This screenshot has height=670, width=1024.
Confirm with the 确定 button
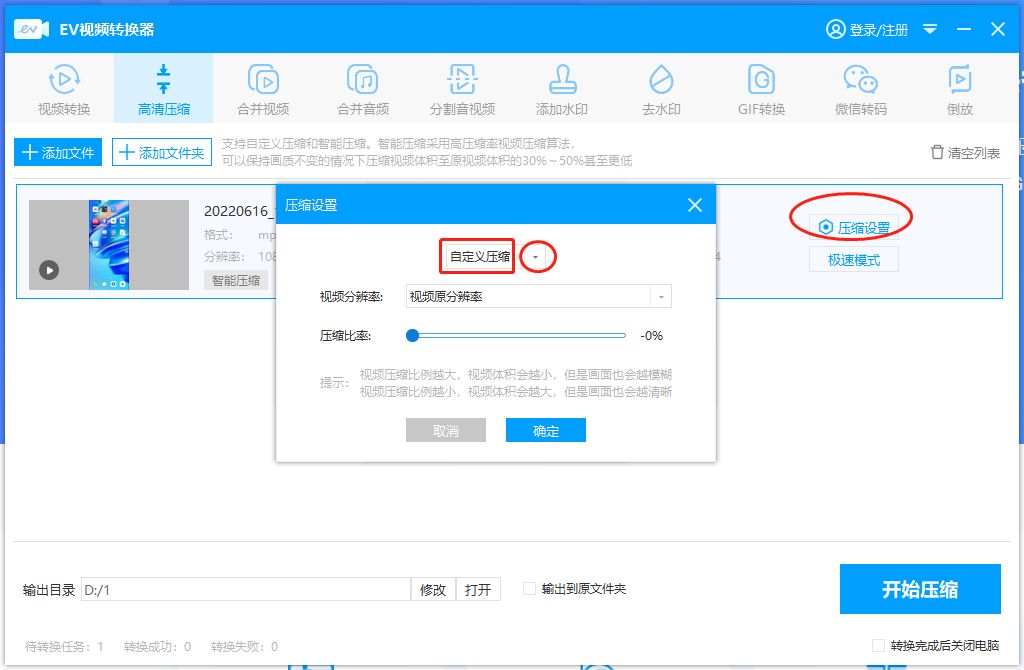click(x=545, y=430)
